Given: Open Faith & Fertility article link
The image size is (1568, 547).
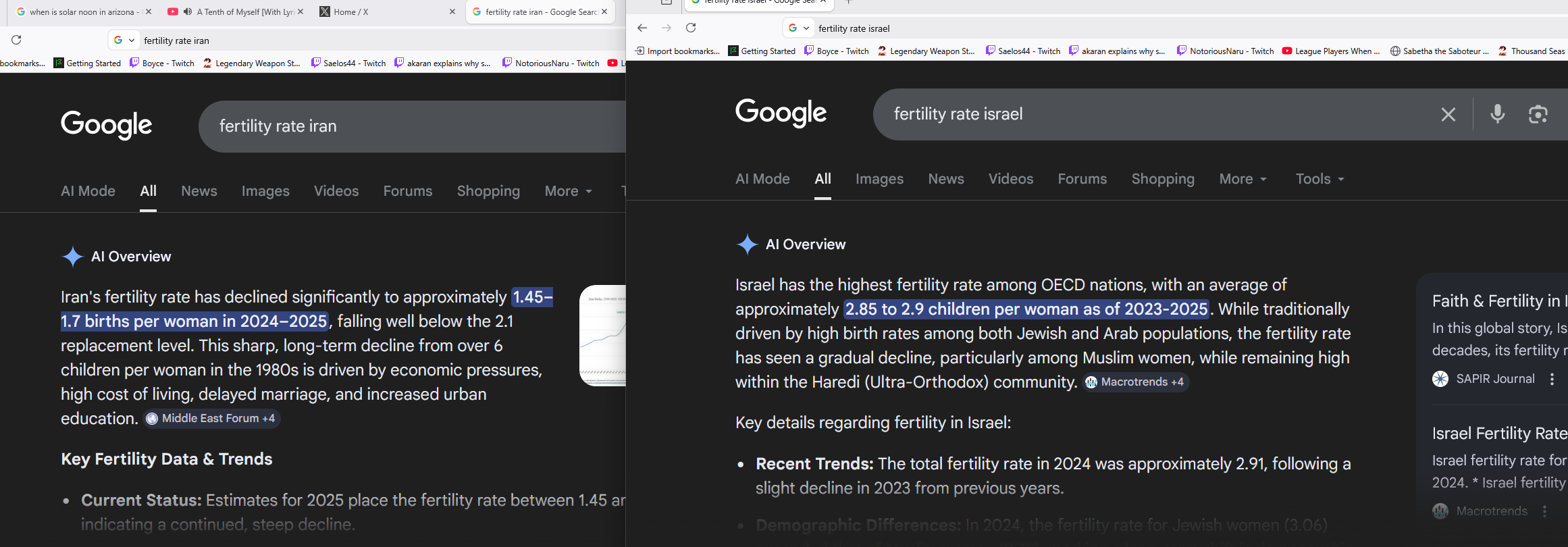Looking at the screenshot, I should coord(1499,301).
